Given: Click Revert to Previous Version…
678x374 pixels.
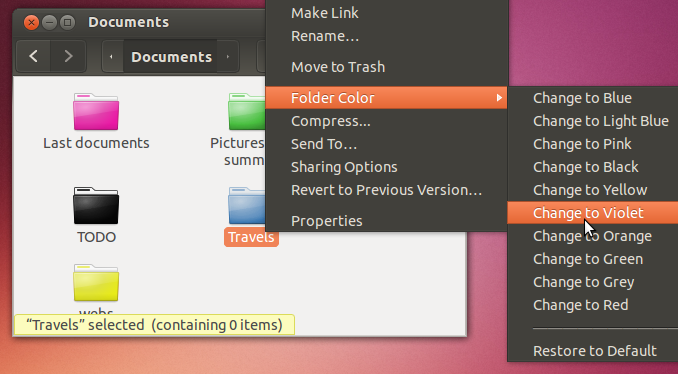Looking at the screenshot, I should (x=386, y=190).
